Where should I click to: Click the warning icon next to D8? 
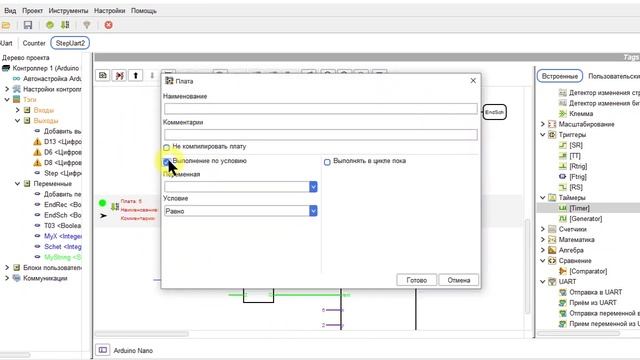[x=37, y=163]
